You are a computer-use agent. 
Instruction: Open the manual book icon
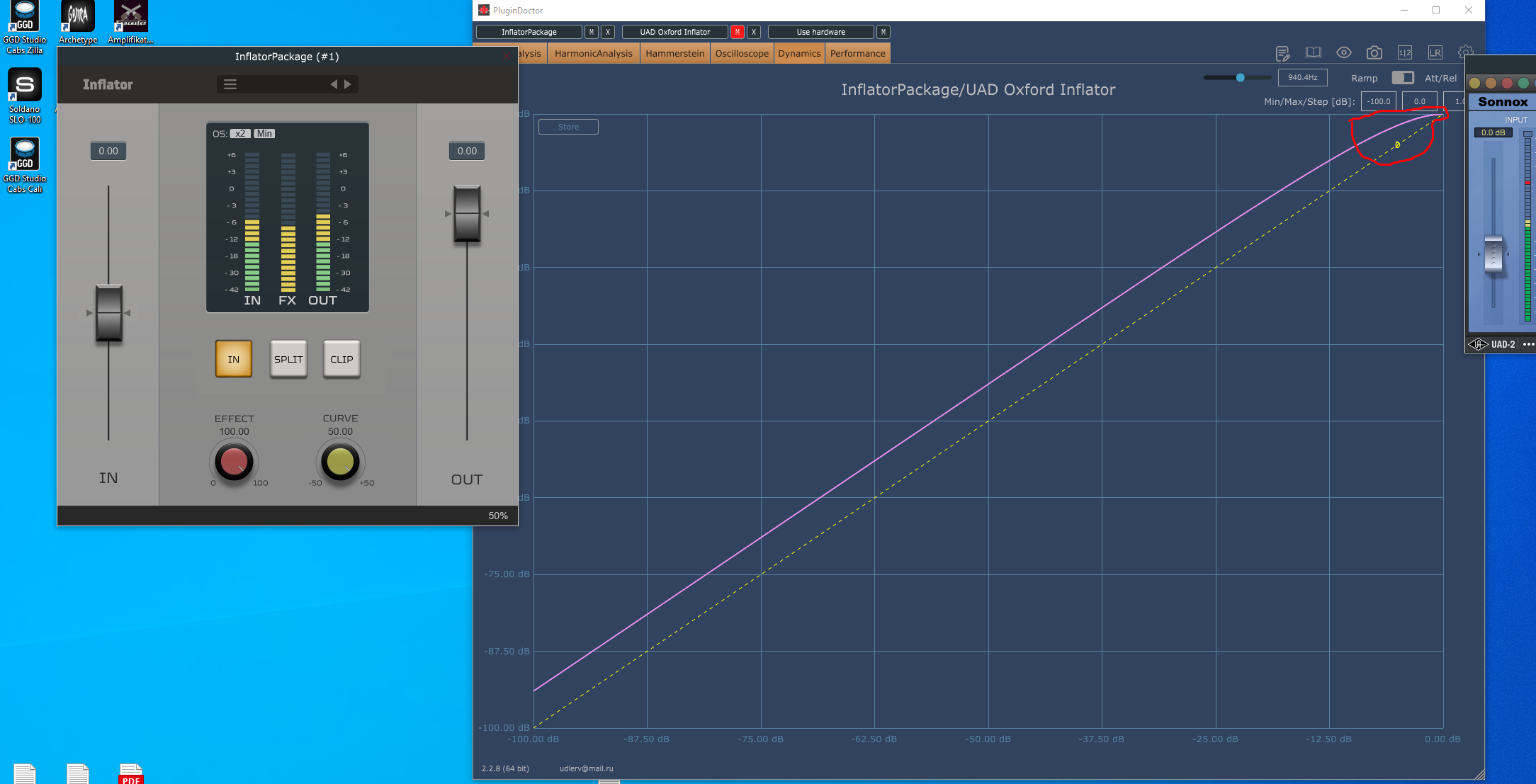coord(1313,53)
